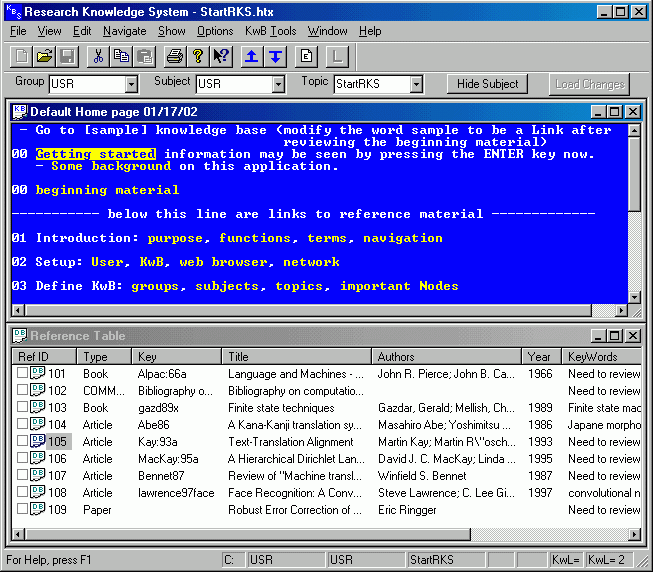The width and height of the screenshot is (653, 572).
Task: Click the home page horizontal scrollbar thumb
Action: click(308, 311)
